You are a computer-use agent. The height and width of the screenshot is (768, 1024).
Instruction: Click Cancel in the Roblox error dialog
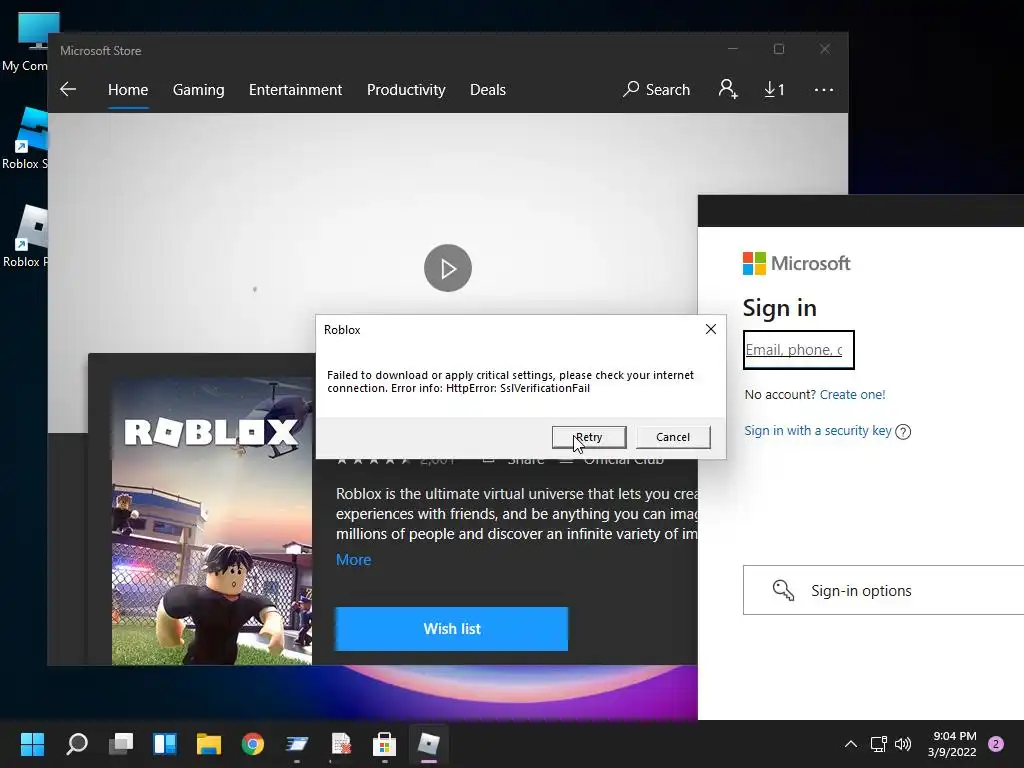(x=673, y=437)
